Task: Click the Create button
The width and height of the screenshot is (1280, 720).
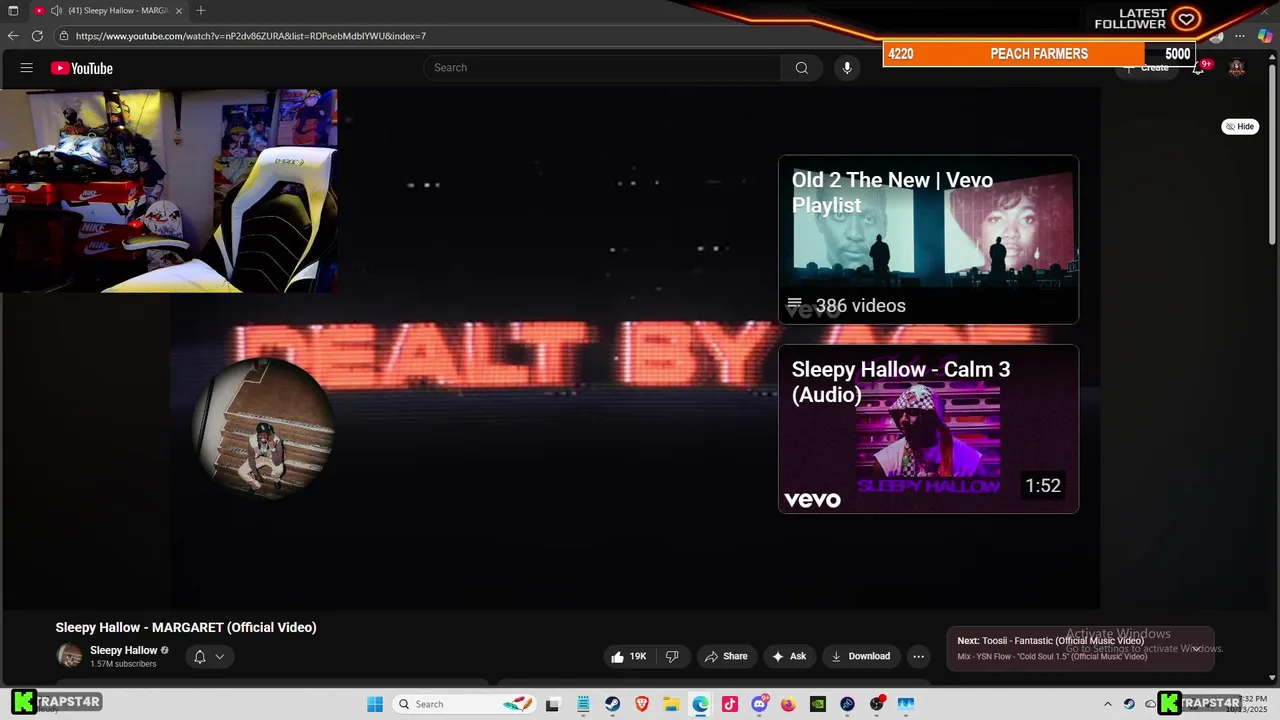Action: pyautogui.click(x=1145, y=68)
